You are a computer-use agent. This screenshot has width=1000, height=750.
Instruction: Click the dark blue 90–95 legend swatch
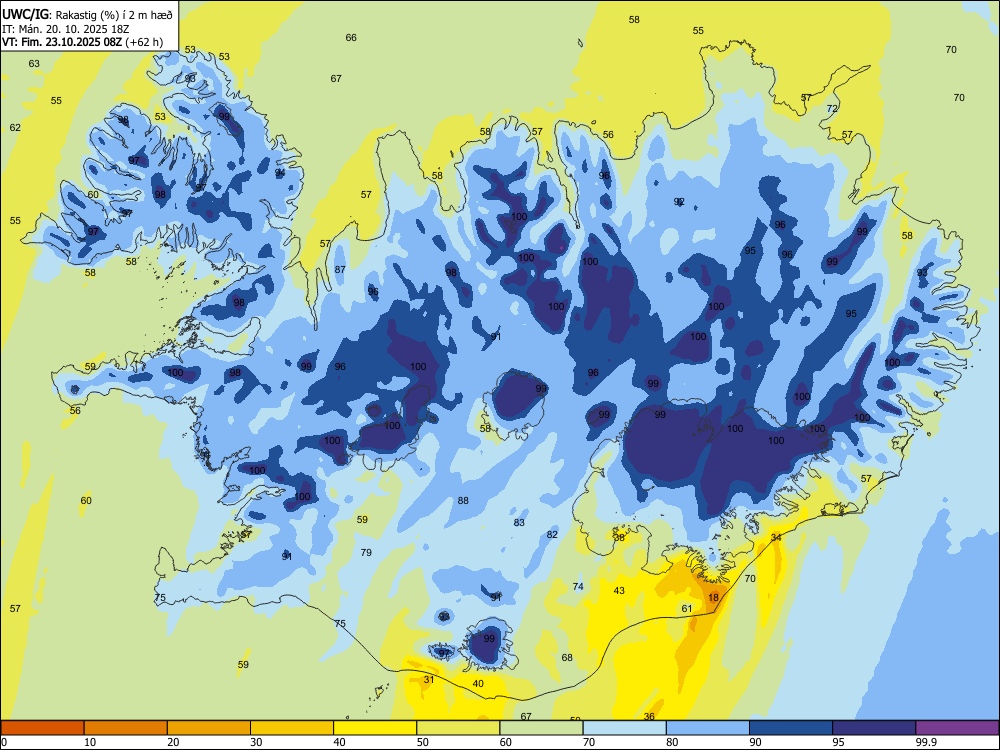(791, 728)
